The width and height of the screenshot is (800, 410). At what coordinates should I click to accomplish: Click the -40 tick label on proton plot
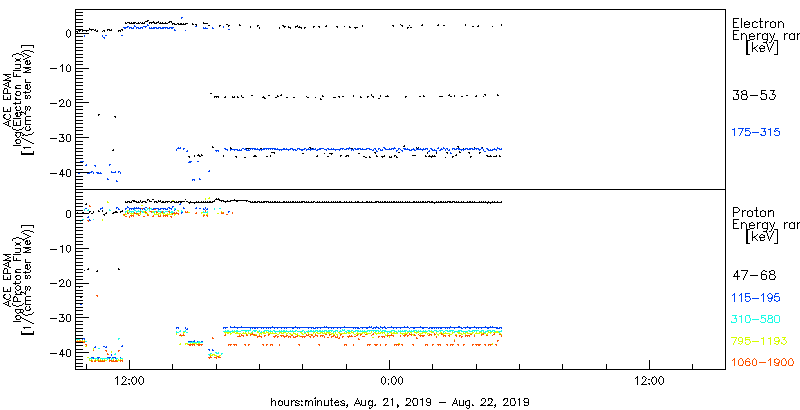point(63,352)
